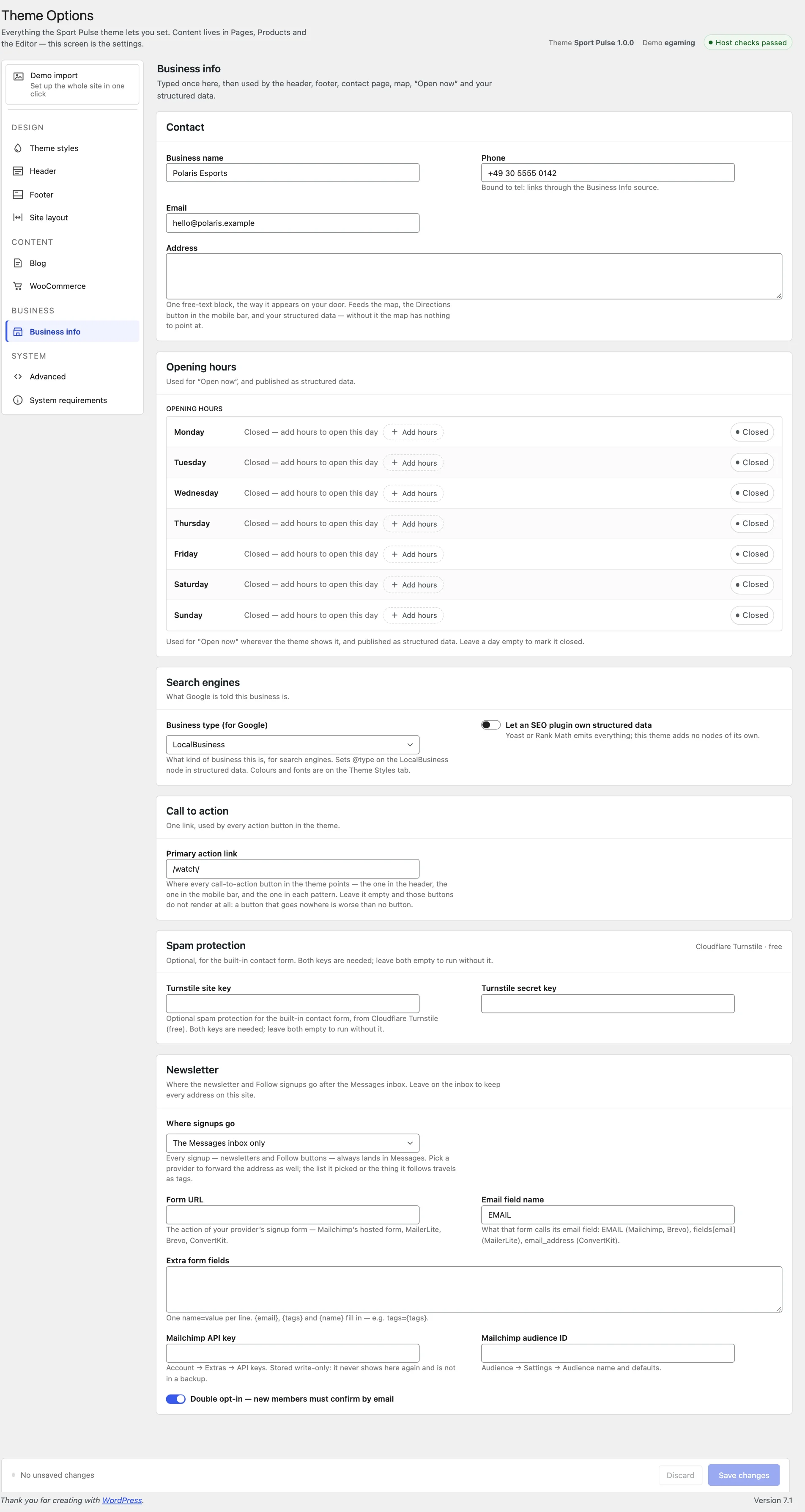805x1512 pixels.
Task: Click the Blog document icon
Action: coord(18,263)
